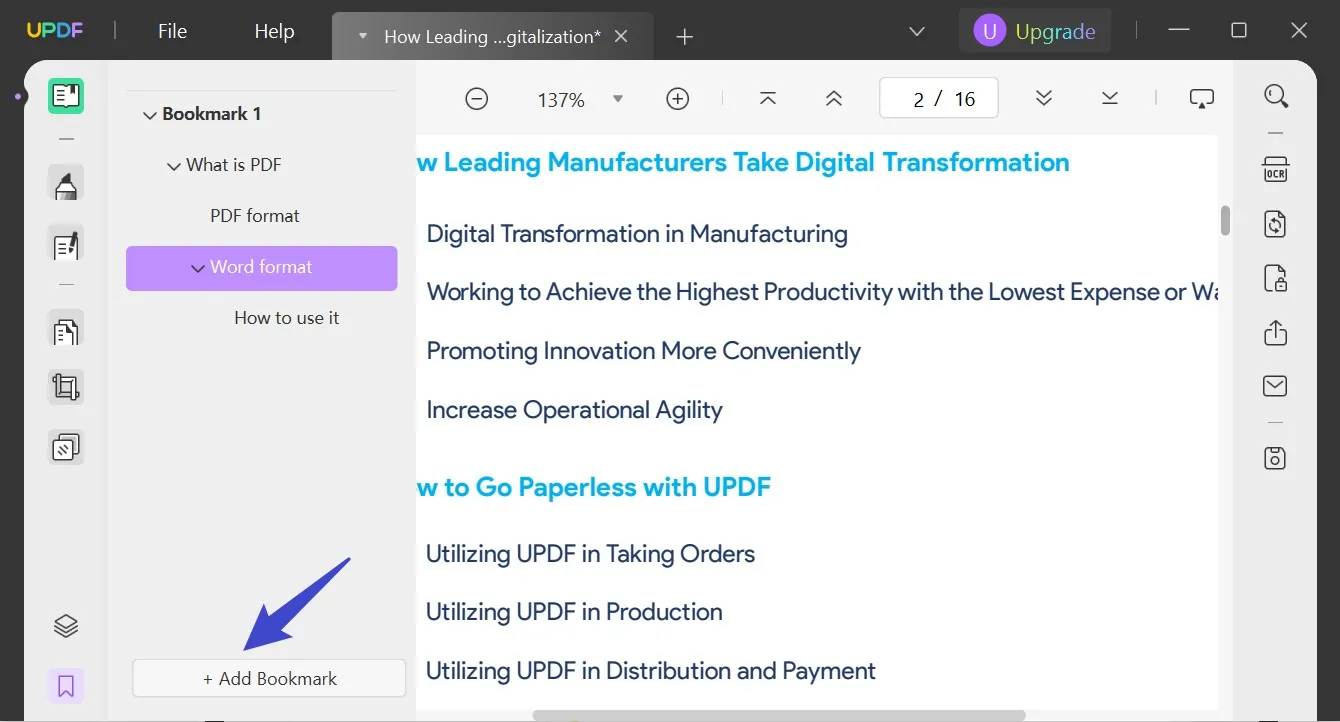
Task: Zoom in with the plus button
Action: pos(678,99)
